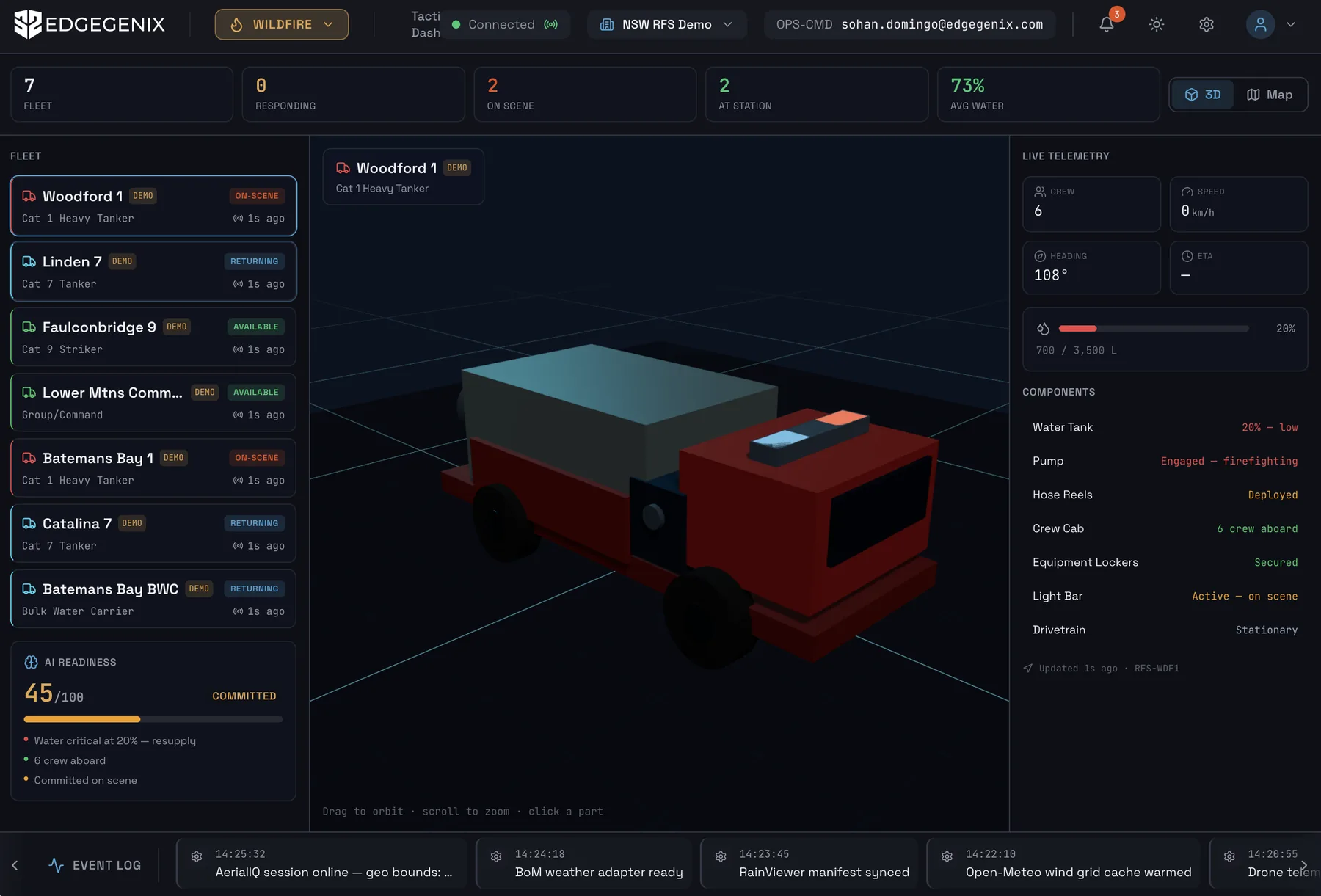Viewport: 1321px width, 896px height.
Task: Click the connection broadcast signal icon
Action: click(x=550, y=24)
